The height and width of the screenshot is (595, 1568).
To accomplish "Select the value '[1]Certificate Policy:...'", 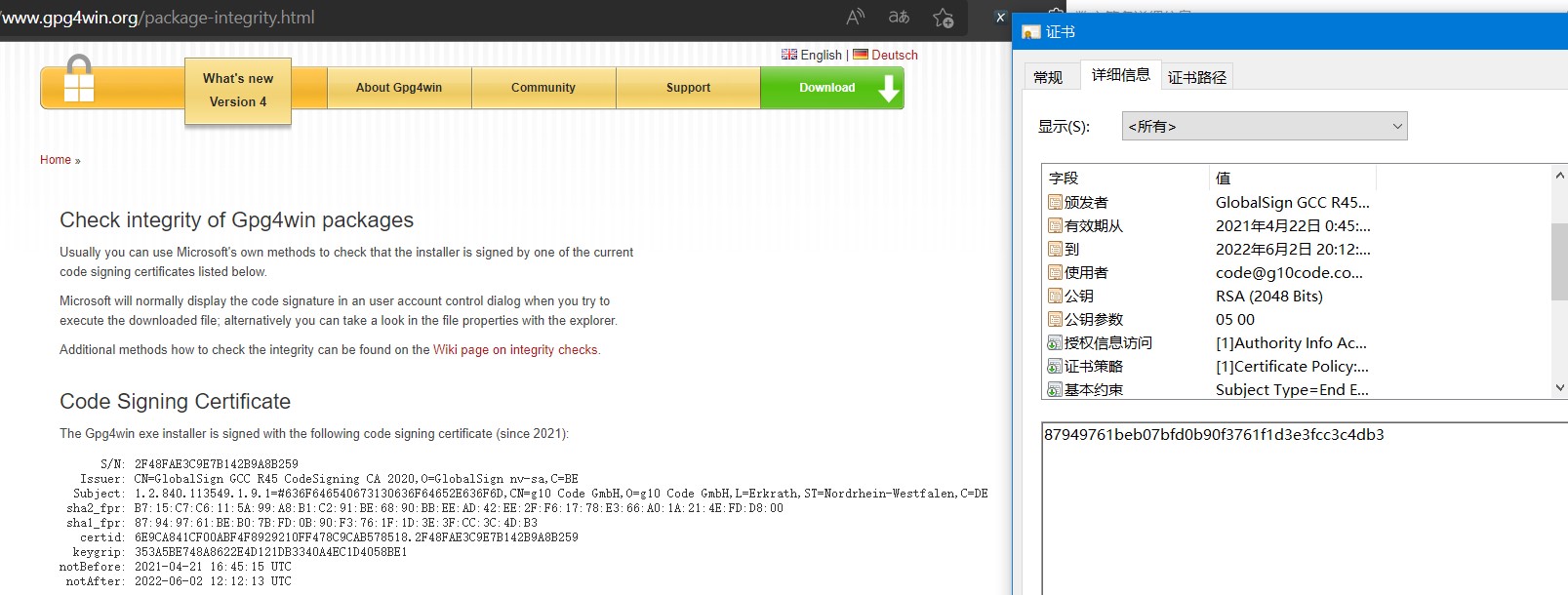I will point(1292,366).
